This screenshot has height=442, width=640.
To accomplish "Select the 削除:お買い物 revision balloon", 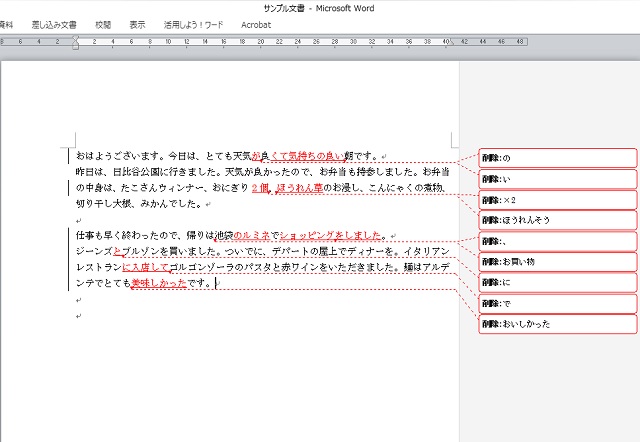I will (x=557, y=262).
